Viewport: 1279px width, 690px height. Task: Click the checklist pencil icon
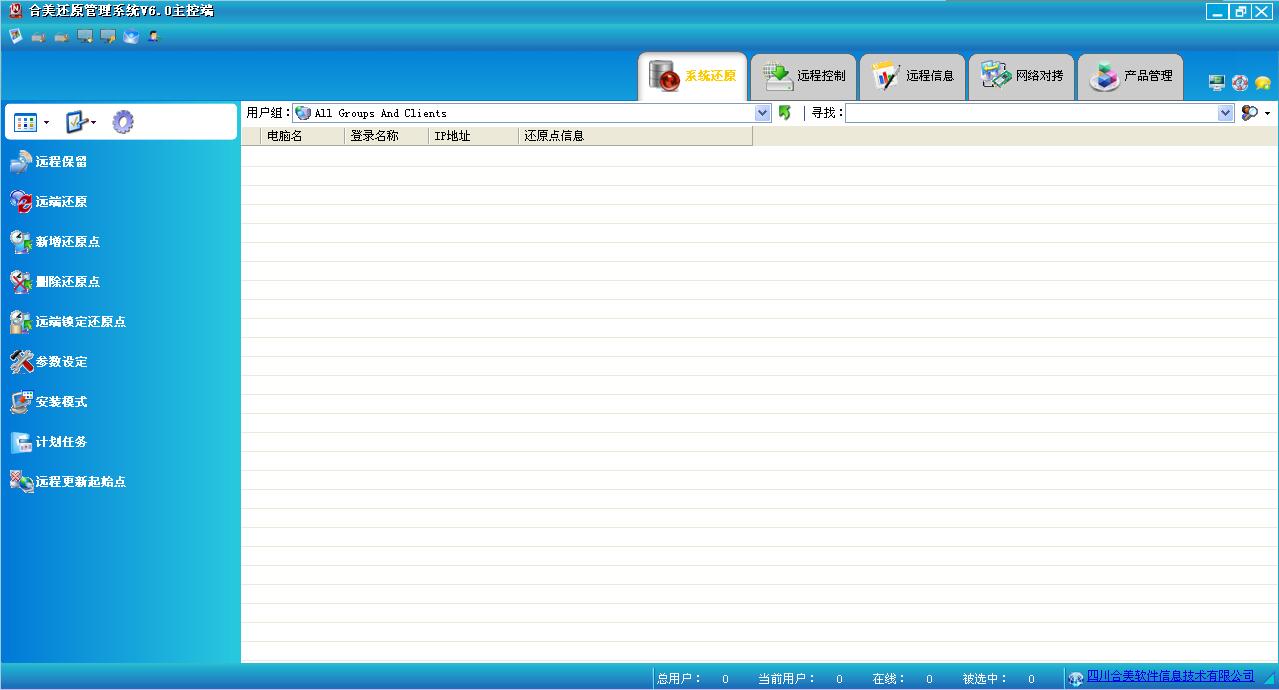76,122
